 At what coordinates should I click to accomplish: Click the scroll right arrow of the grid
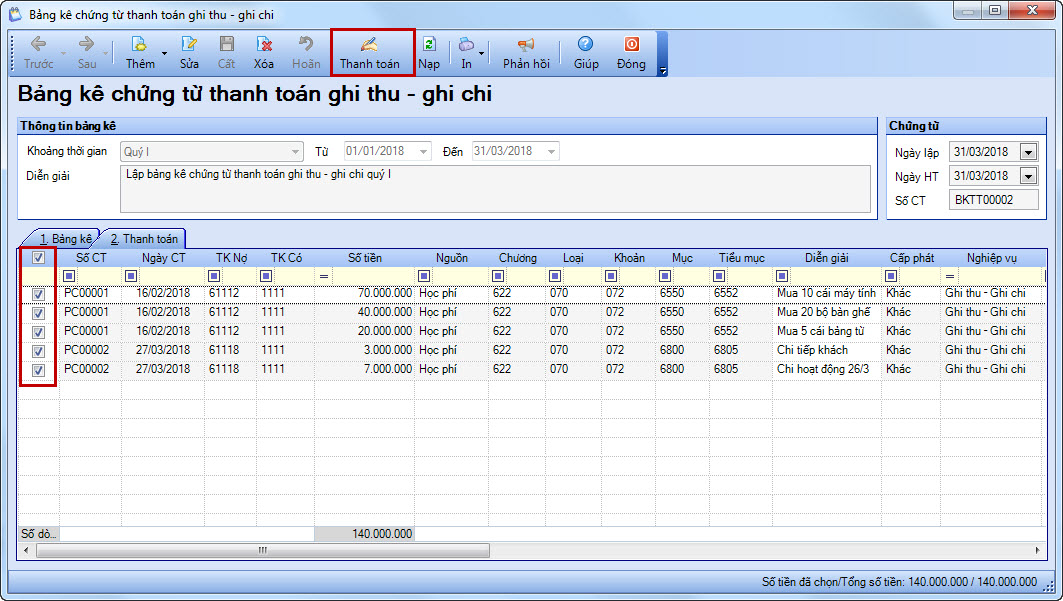click(x=1037, y=550)
